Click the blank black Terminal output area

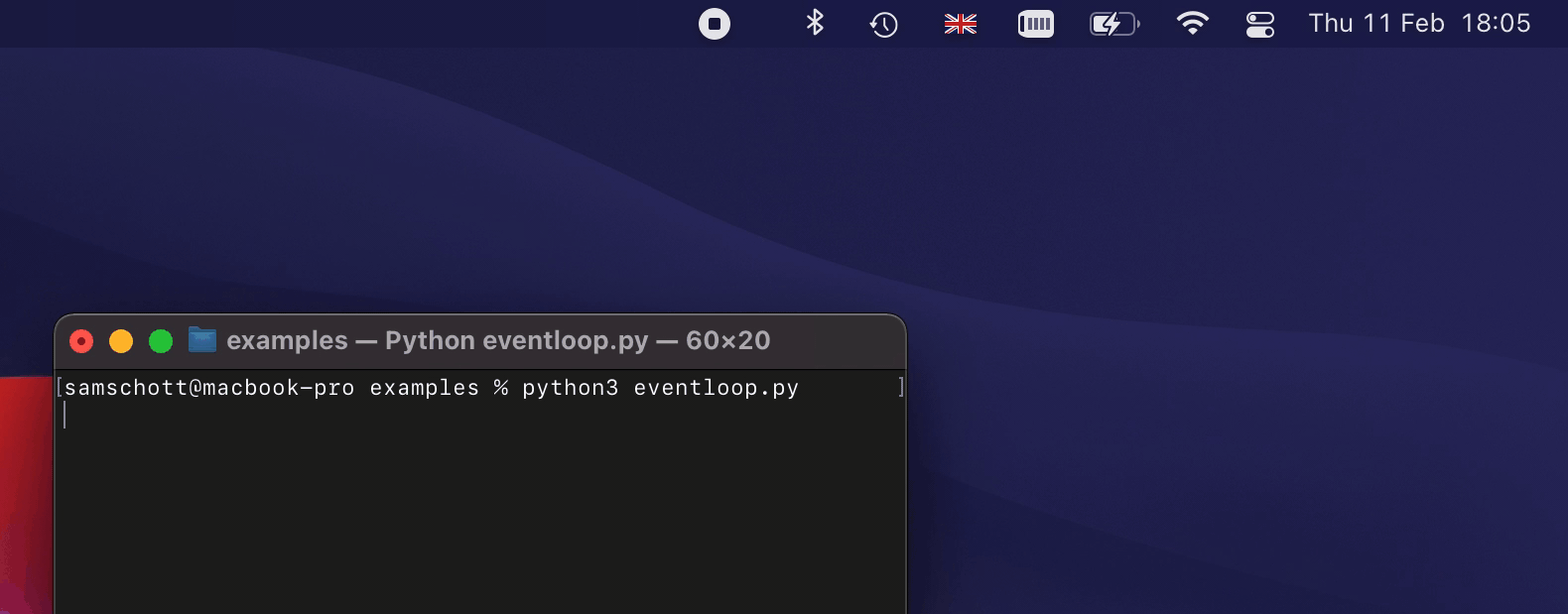point(481,516)
